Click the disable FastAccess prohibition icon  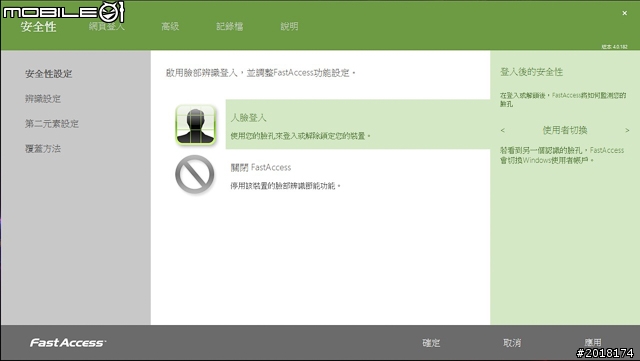[x=195, y=174]
